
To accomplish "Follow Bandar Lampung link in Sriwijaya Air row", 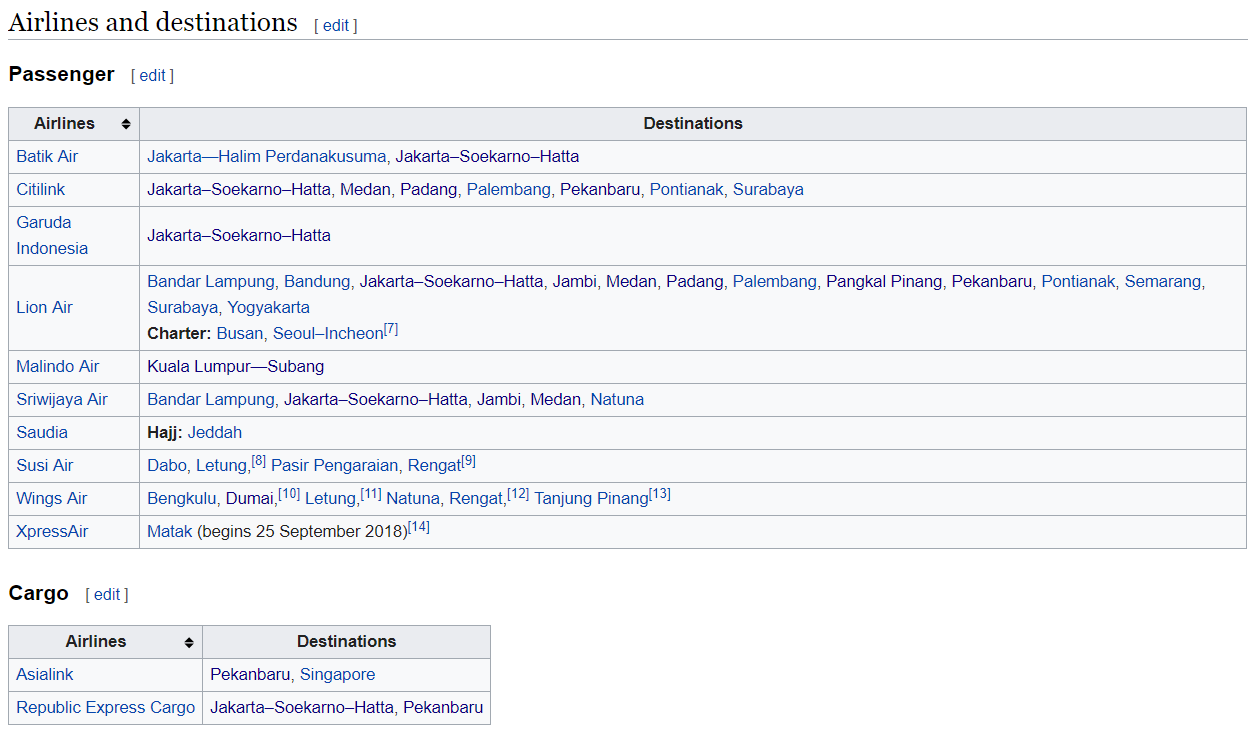I will pos(210,400).
